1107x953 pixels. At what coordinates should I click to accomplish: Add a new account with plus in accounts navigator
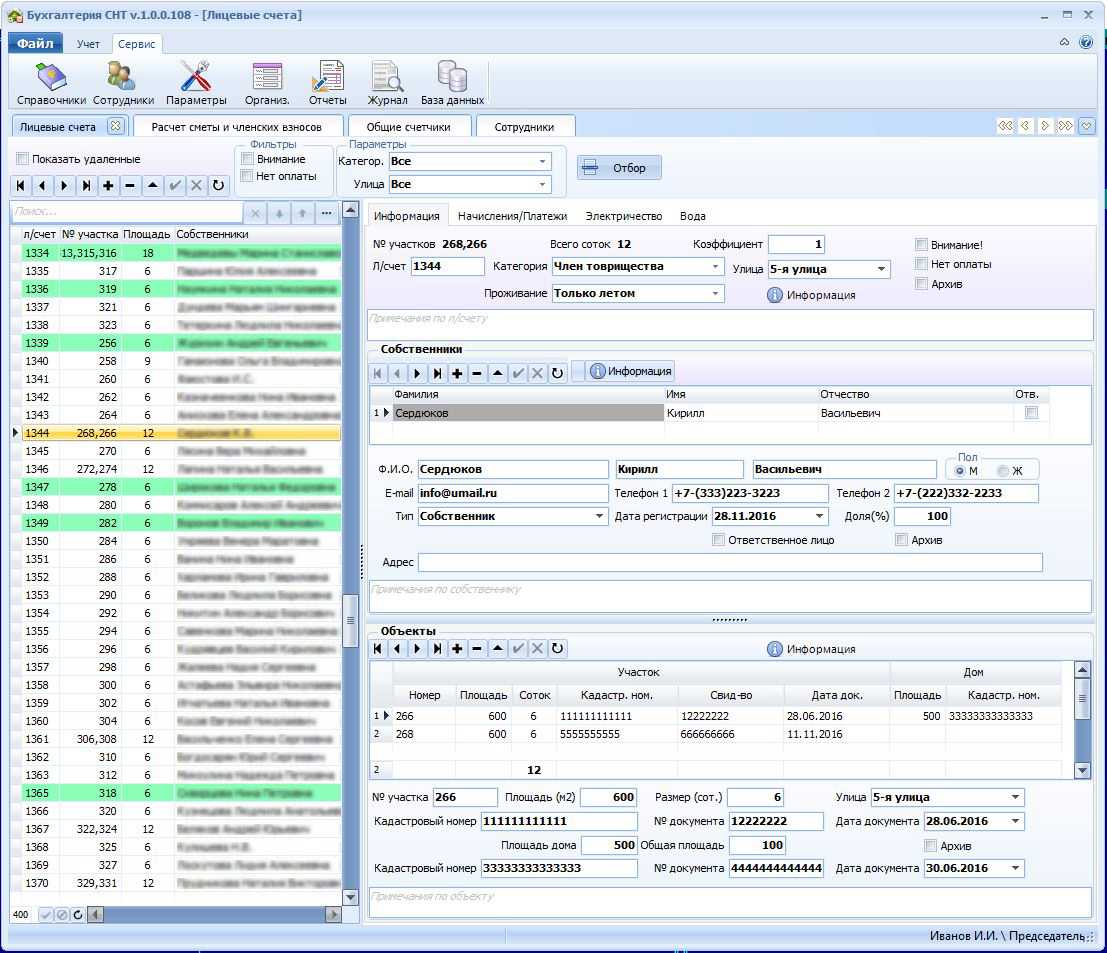coord(108,186)
